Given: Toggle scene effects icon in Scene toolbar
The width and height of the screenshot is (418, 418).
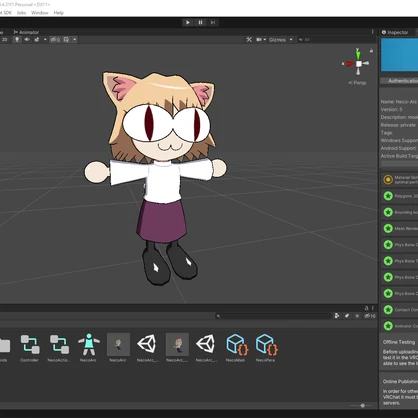Looking at the screenshot, I should 37,40.
